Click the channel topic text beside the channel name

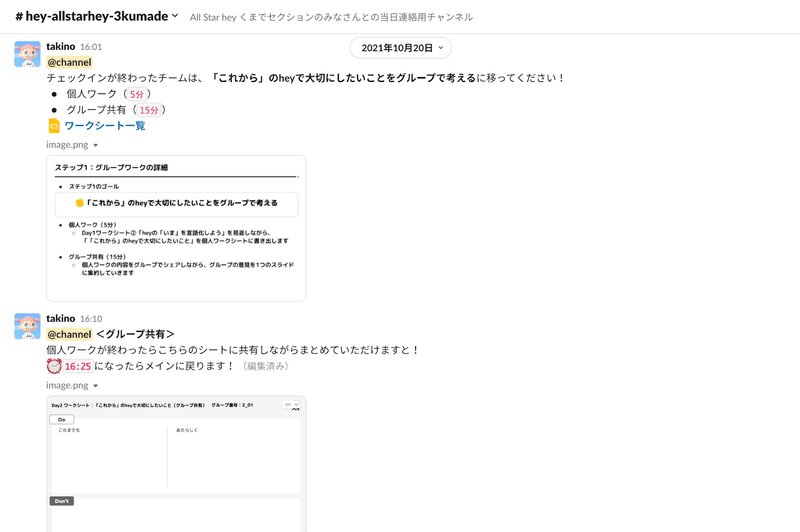tap(331, 17)
